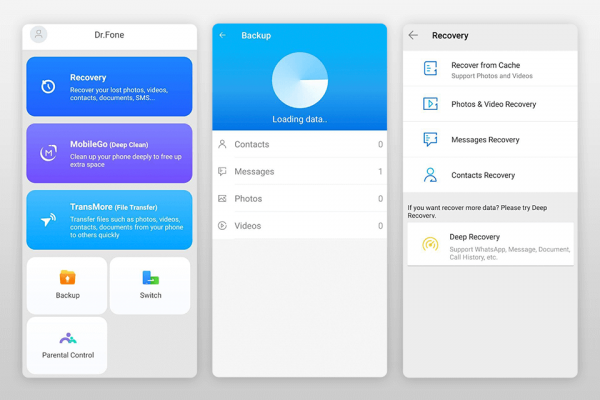The image size is (600, 400).
Task: Tap 'Clean up your phone deeply' description
Action: (x=126, y=160)
